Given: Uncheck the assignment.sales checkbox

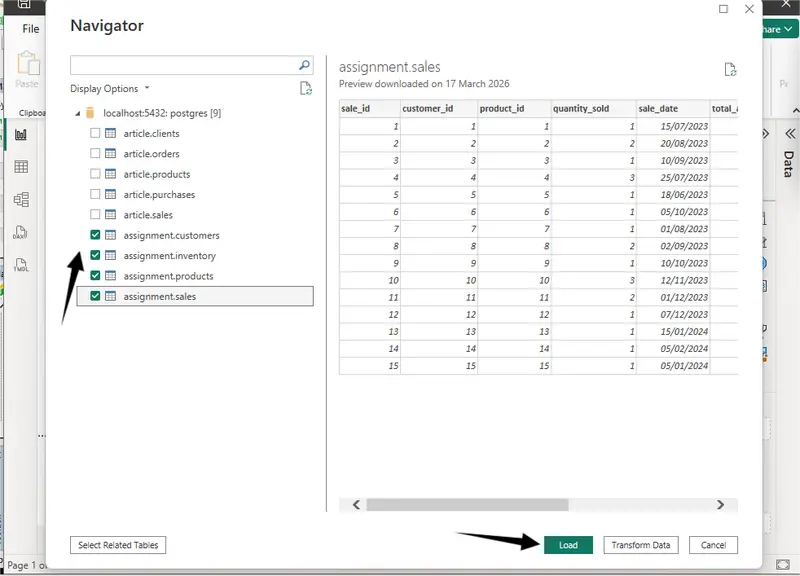Looking at the screenshot, I should pos(95,296).
